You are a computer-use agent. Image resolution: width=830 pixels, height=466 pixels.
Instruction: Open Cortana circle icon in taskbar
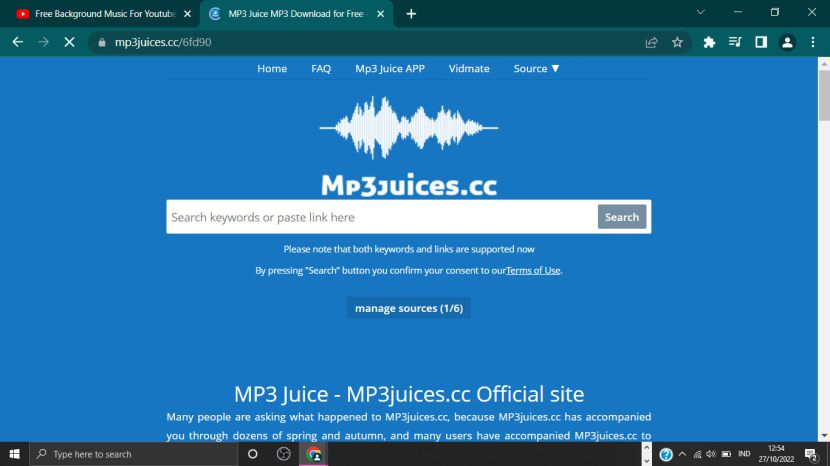[x=252, y=454]
